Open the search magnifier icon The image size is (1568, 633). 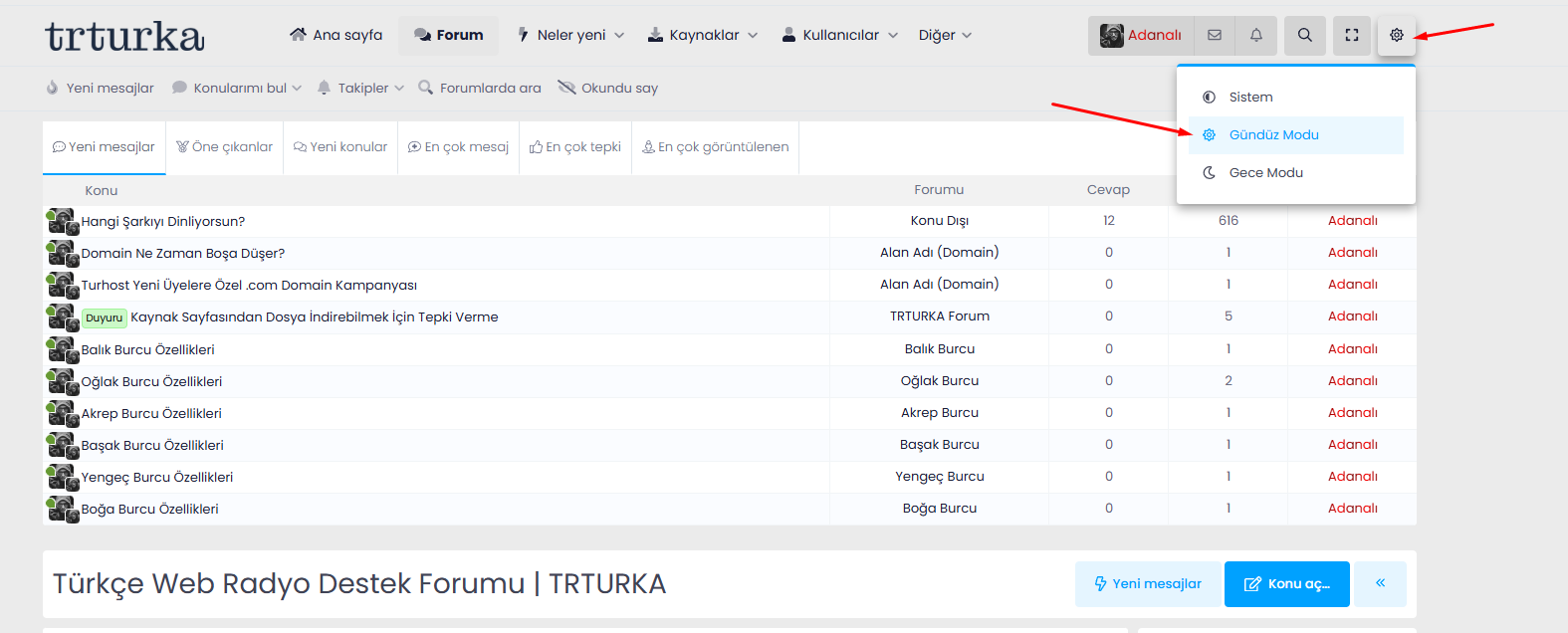click(1304, 35)
